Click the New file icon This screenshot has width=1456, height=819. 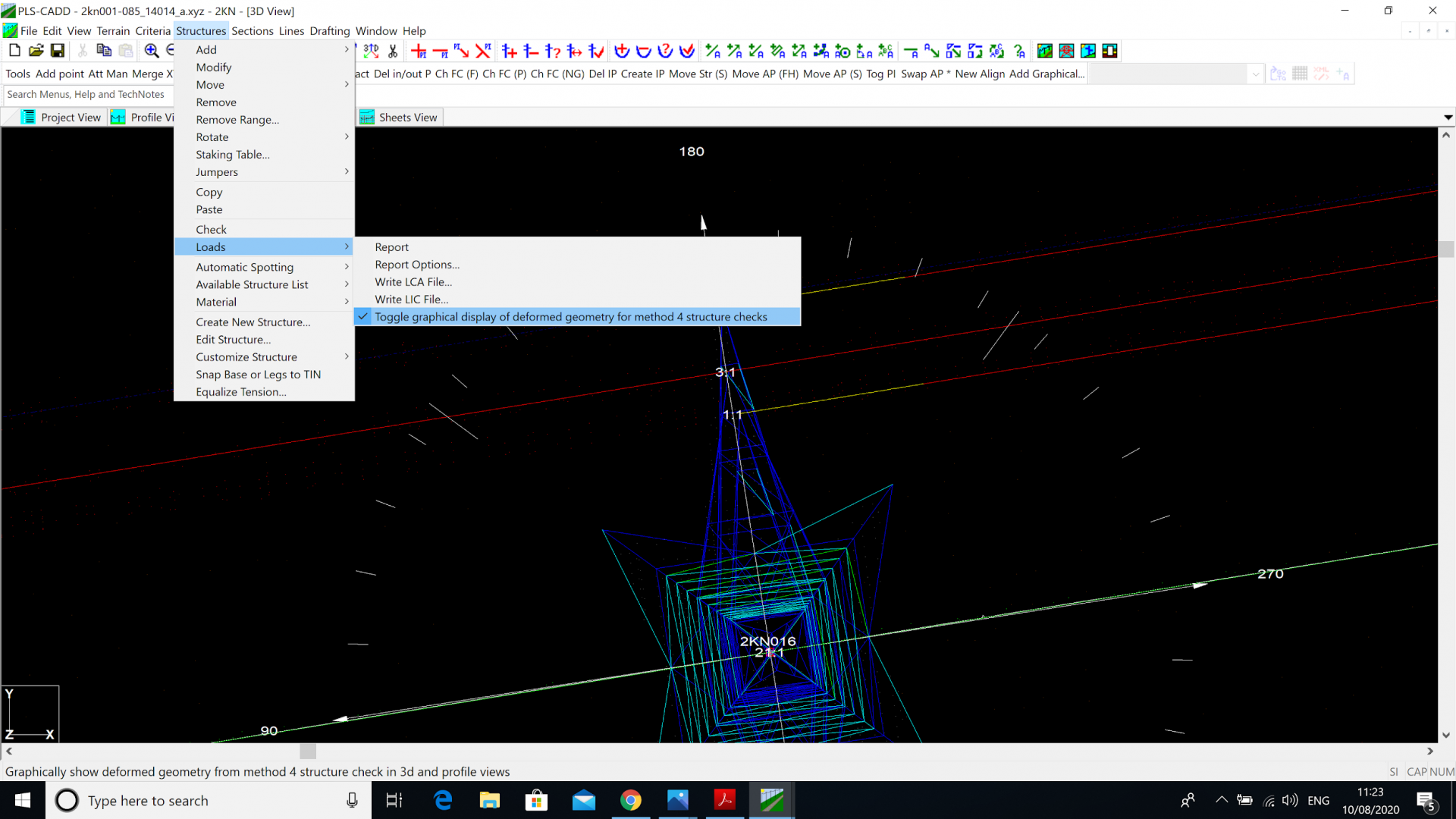(14, 51)
